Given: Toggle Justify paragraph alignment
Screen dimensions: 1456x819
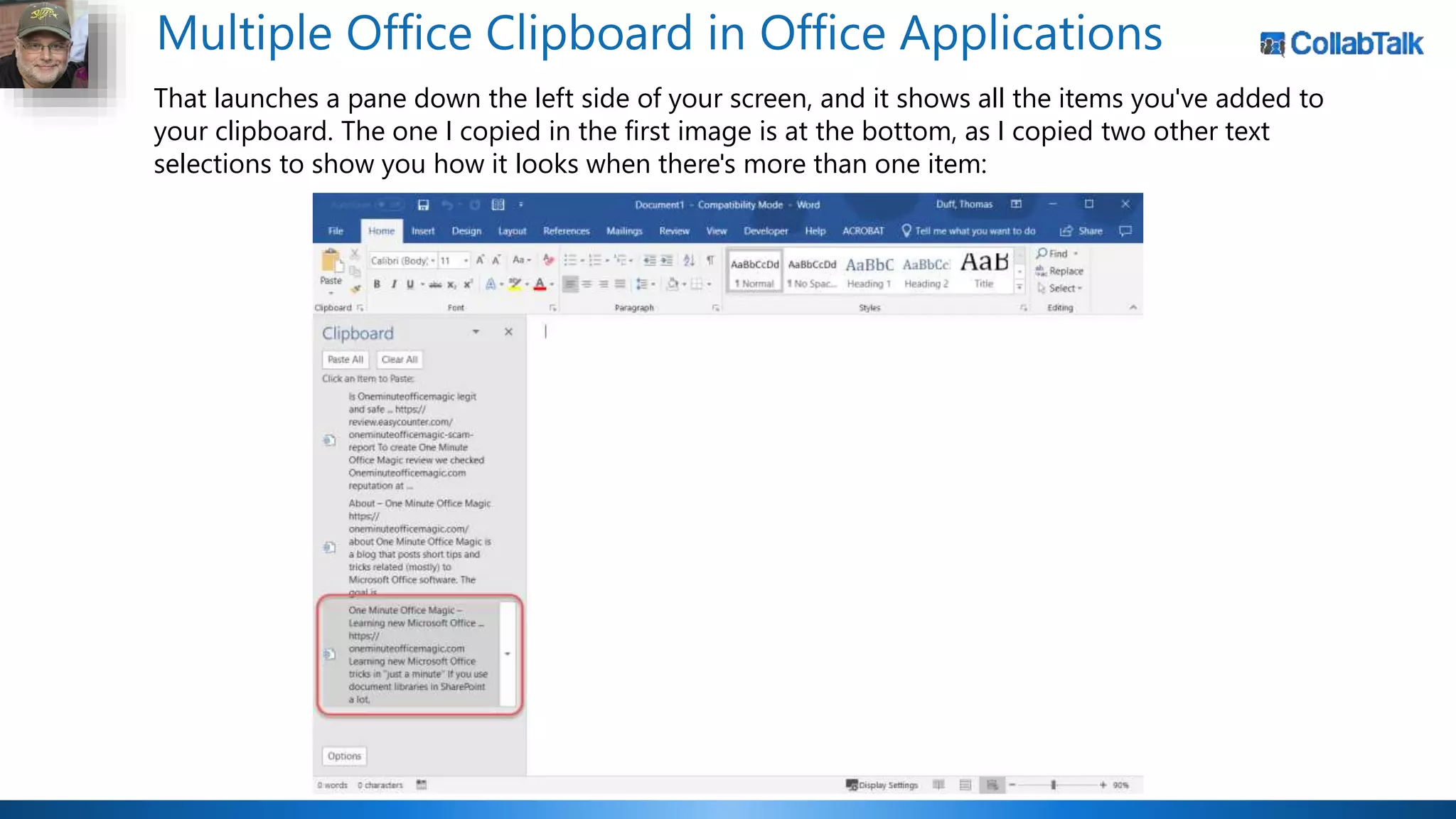Looking at the screenshot, I should click(x=620, y=284).
